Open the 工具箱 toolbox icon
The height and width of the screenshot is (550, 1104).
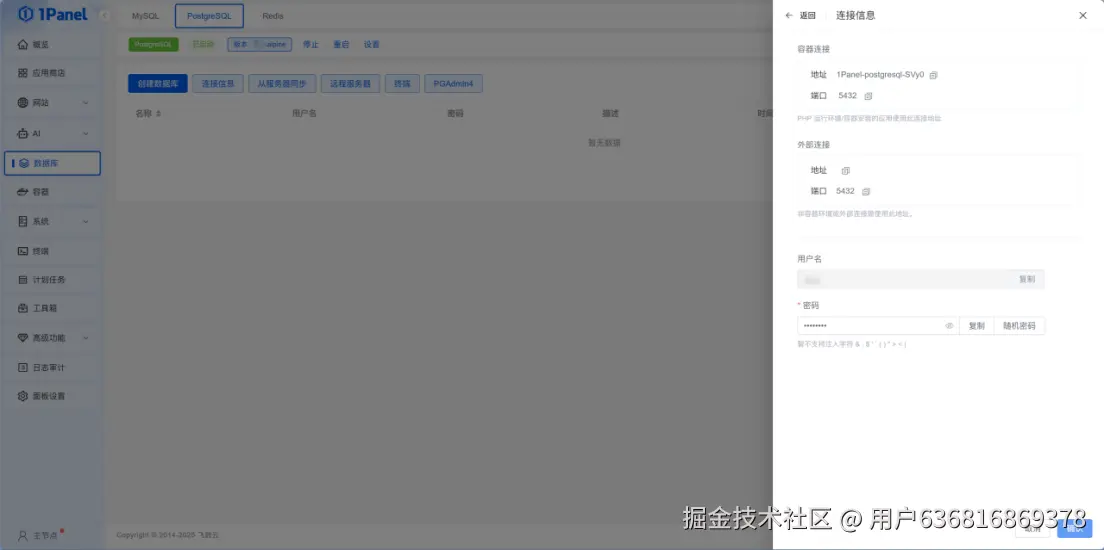pyautogui.click(x=23, y=308)
